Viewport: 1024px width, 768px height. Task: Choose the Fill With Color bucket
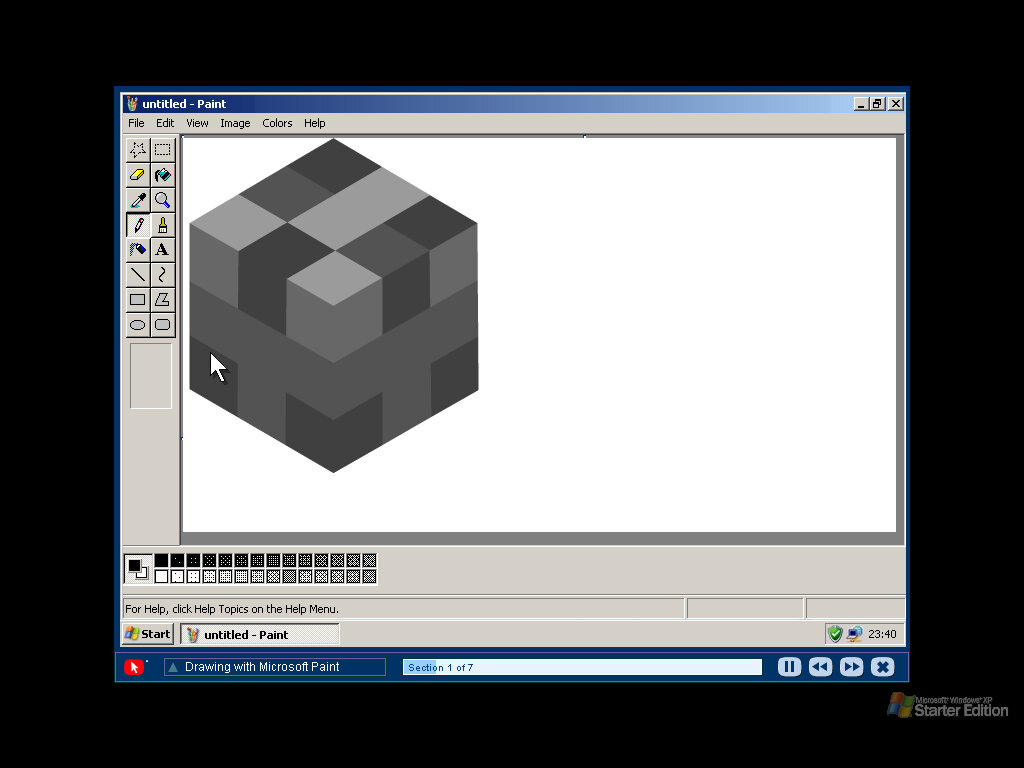(162, 175)
